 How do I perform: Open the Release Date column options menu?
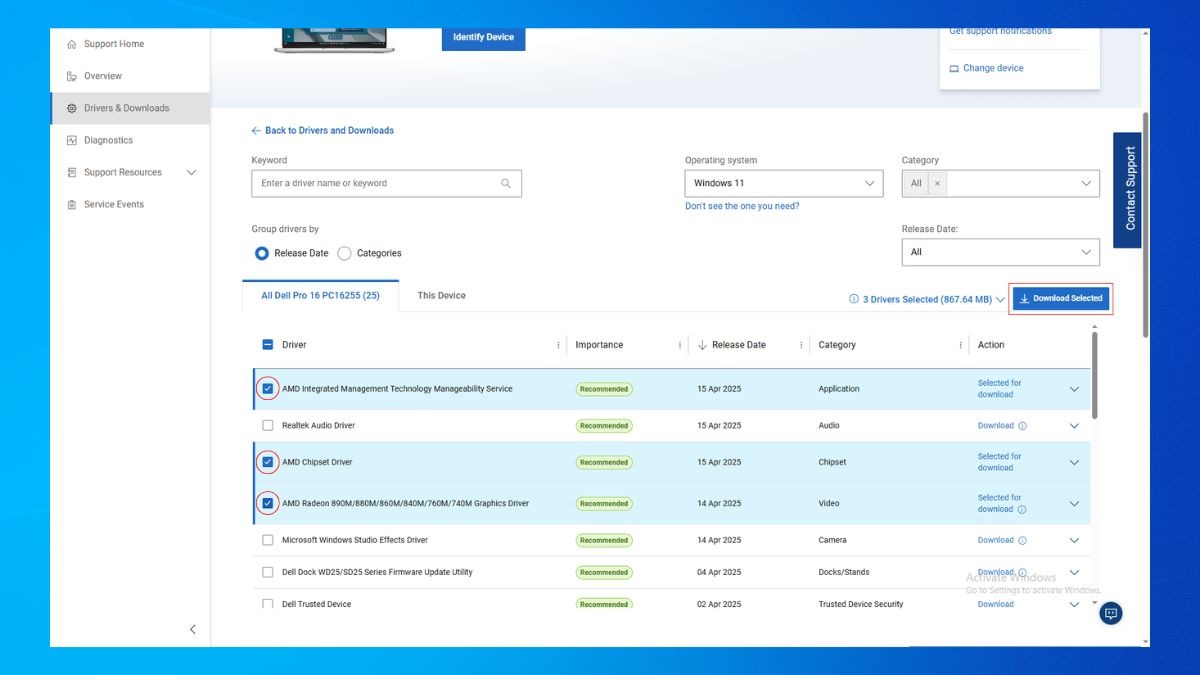tap(801, 345)
